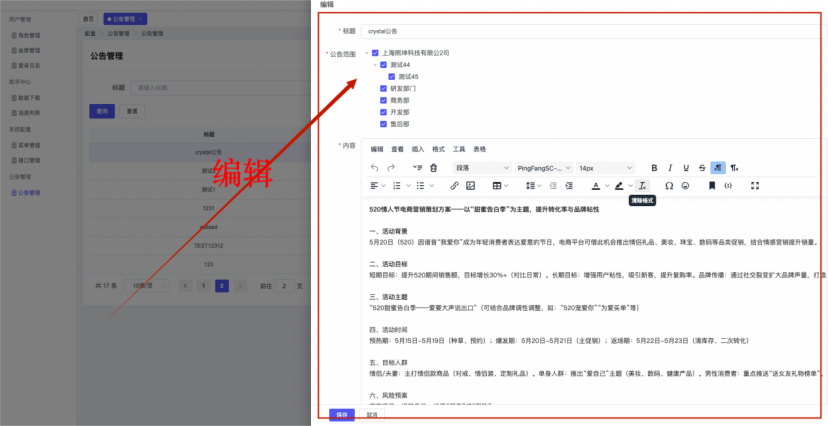The image size is (828, 426).
Task: Enter fullscreen mode in the editor
Action: [x=755, y=186]
